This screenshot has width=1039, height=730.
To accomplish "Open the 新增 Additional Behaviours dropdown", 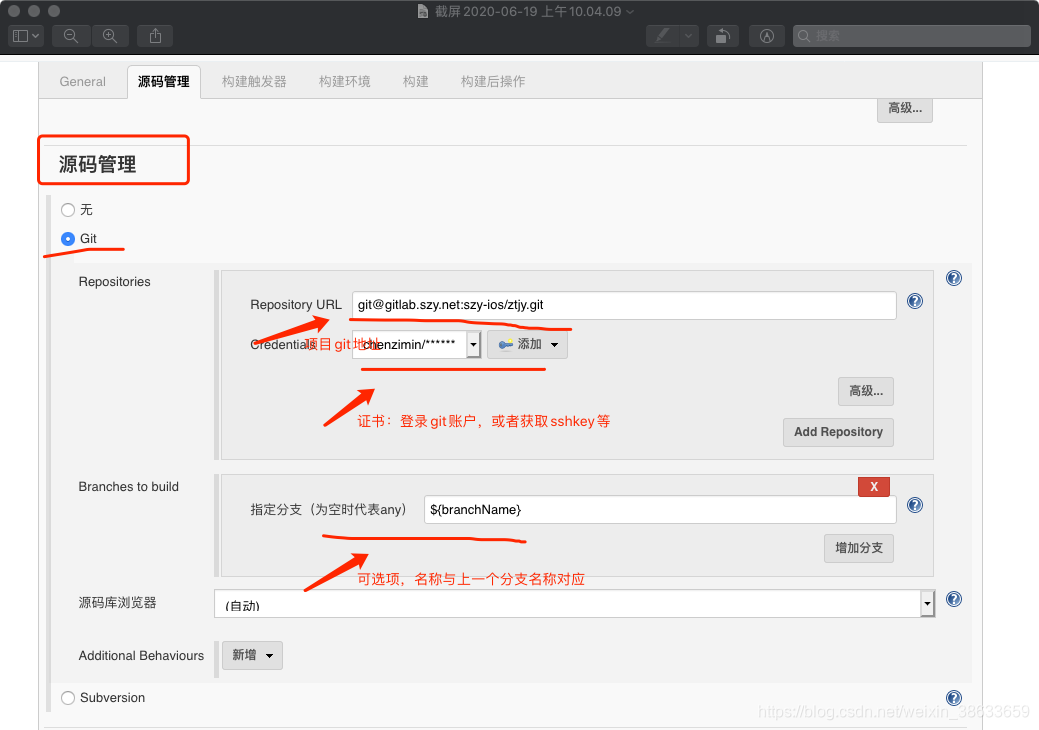I will [252, 655].
